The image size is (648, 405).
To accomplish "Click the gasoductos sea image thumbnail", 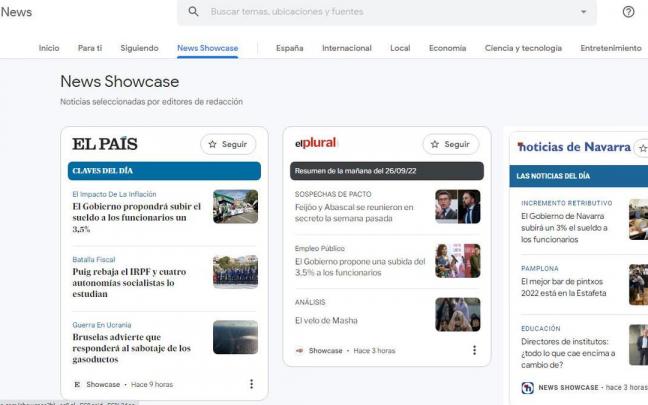I will 236,337.
